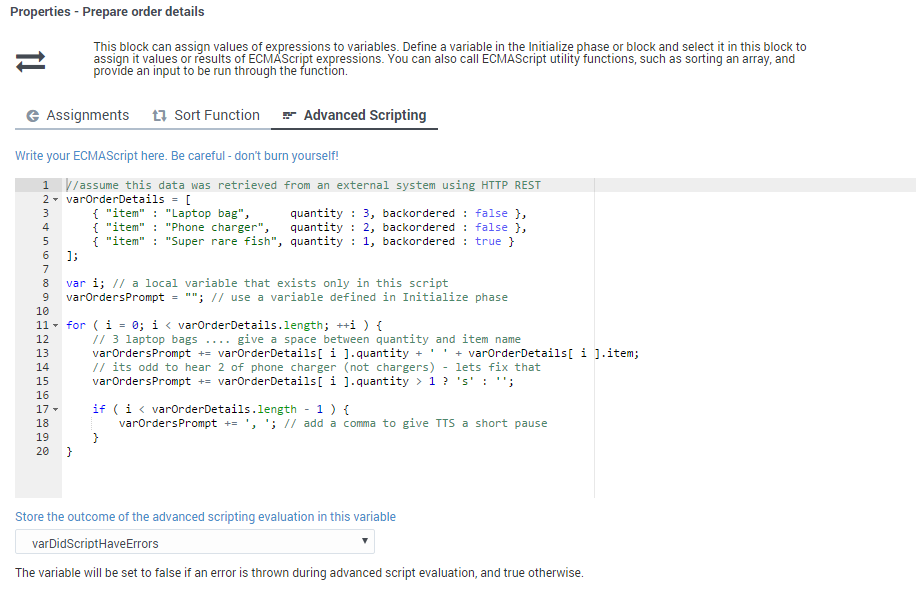The image size is (922, 590).
Task: Click the "Properties - Prepare order details" heading
Action: coord(107,12)
